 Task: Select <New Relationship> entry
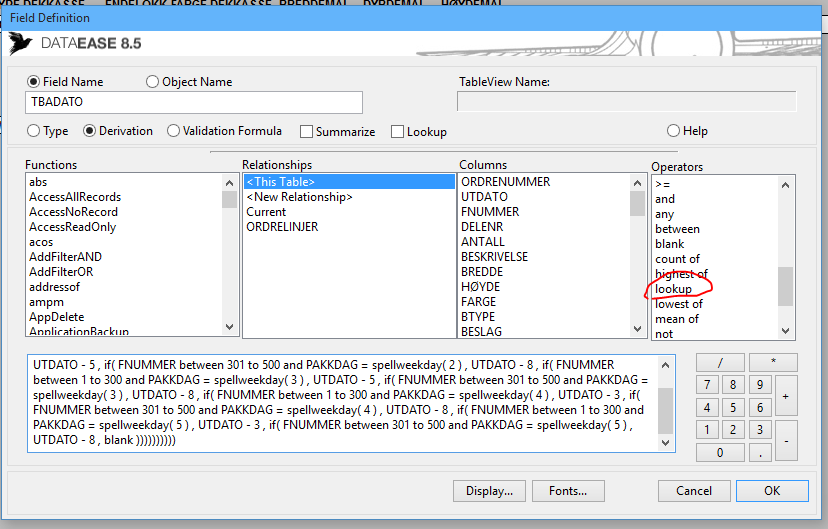point(299,197)
